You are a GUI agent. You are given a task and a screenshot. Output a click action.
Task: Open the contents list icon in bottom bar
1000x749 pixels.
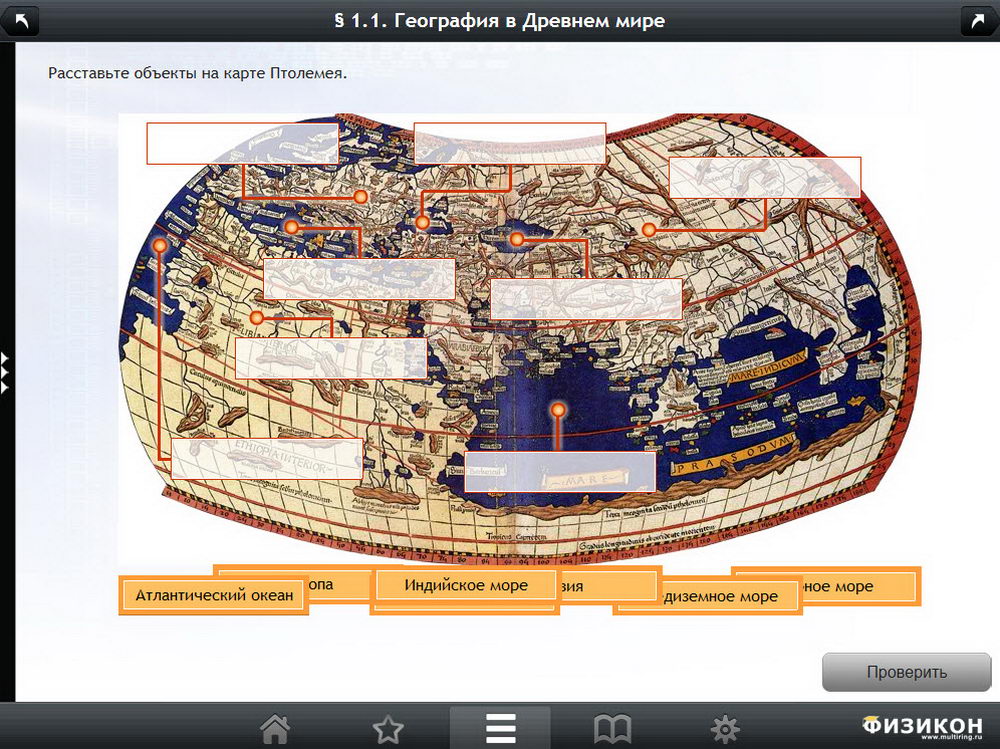coord(500,728)
